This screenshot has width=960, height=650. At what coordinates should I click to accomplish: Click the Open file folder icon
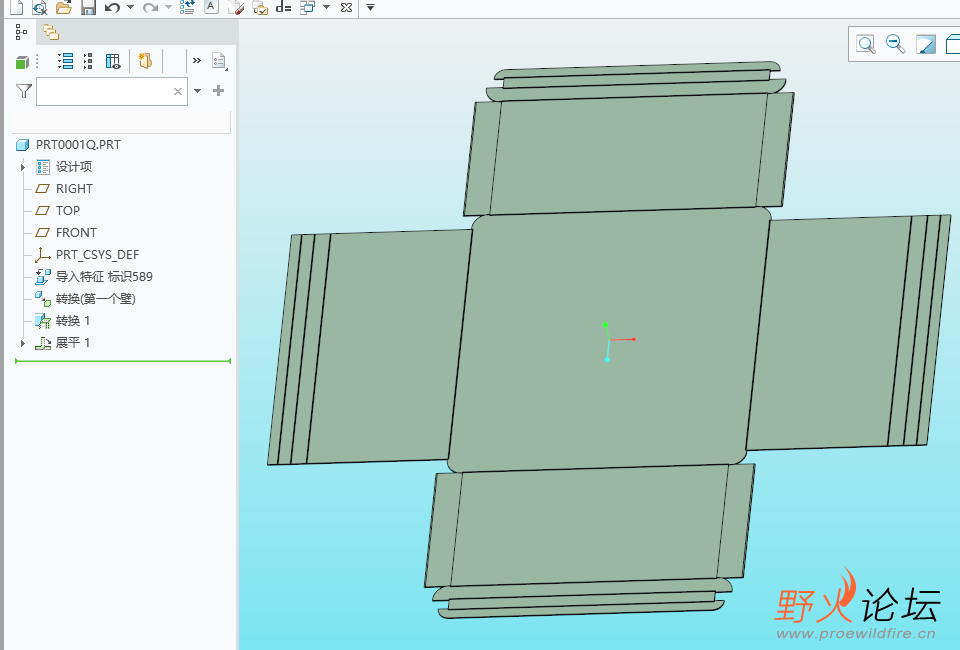point(63,7)
